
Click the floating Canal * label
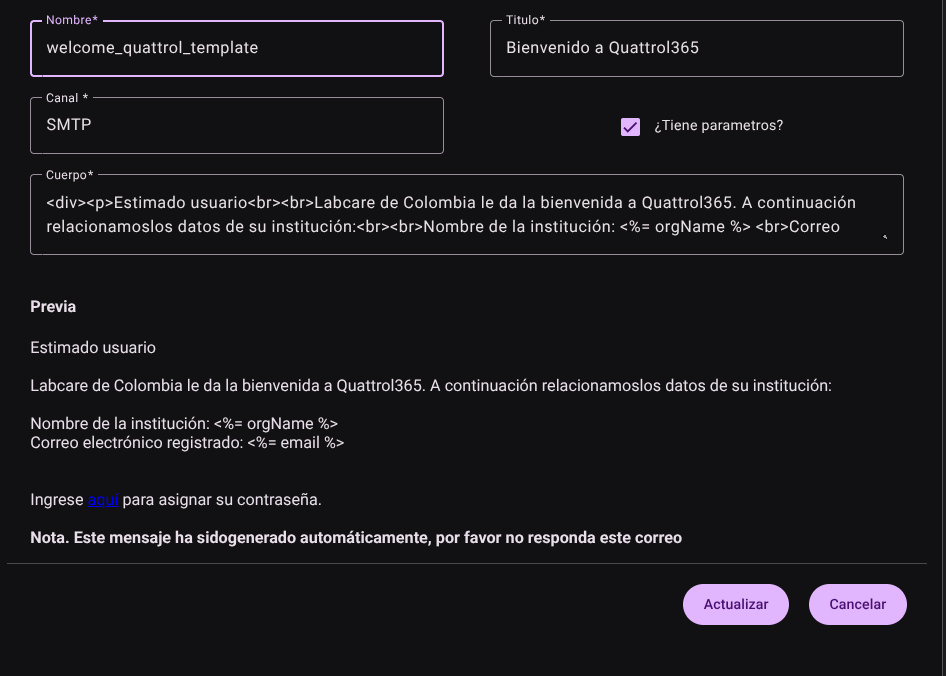pos(67,98)
